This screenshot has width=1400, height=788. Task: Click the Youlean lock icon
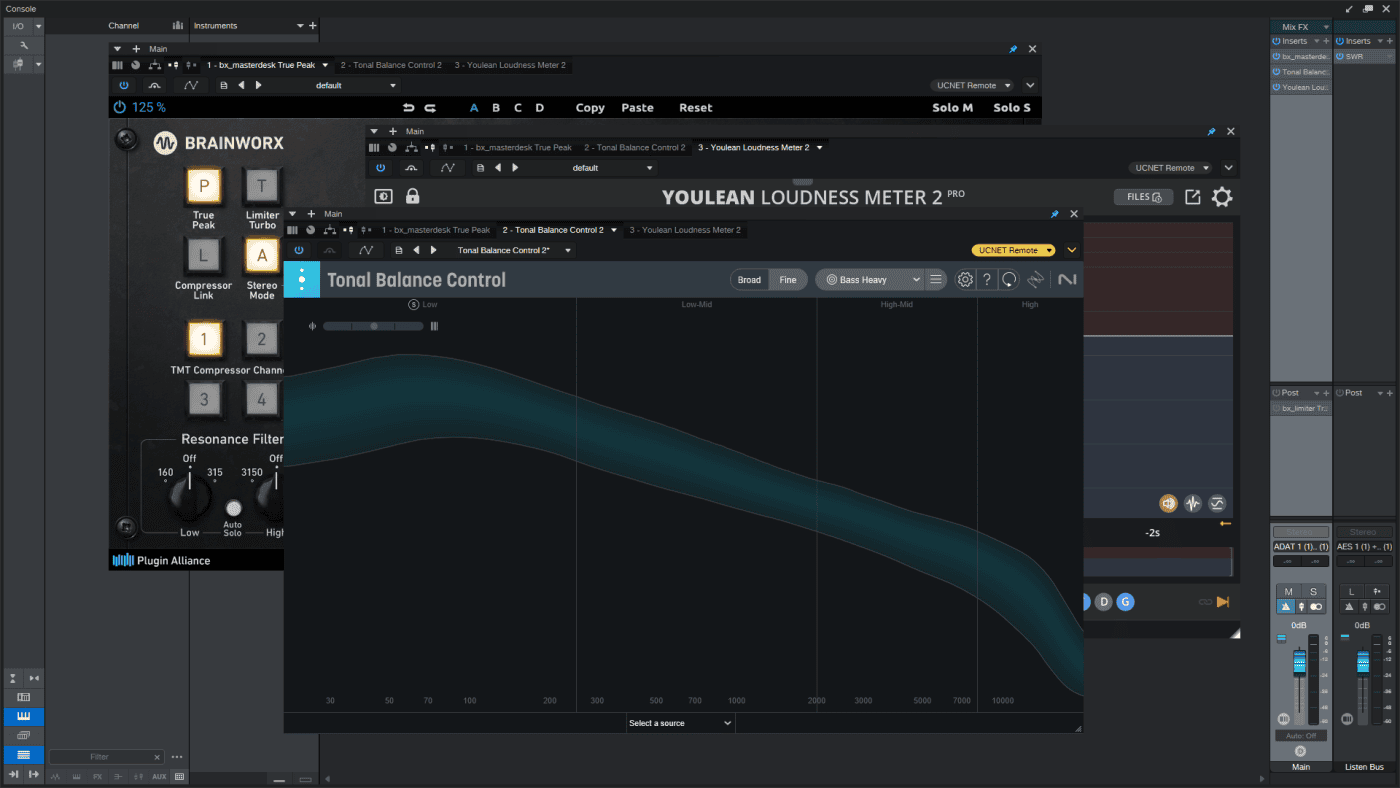pyautogui.click(x=412, y=197)
